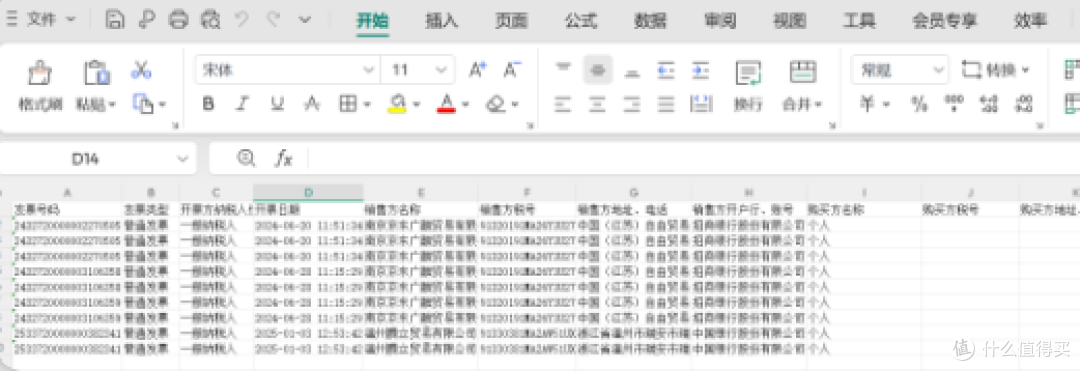Switch to the Data (数据) tab
The width and height of the screenshot is (1080, 371).
point(650,20)
